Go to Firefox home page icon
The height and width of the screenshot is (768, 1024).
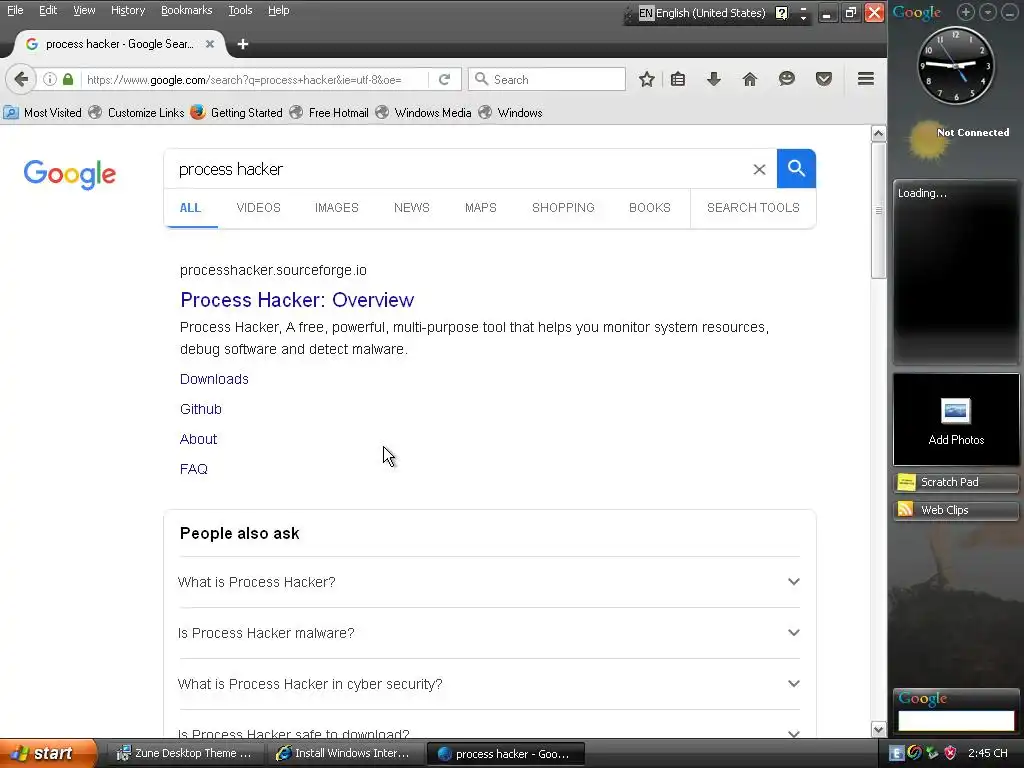[750, 80]
